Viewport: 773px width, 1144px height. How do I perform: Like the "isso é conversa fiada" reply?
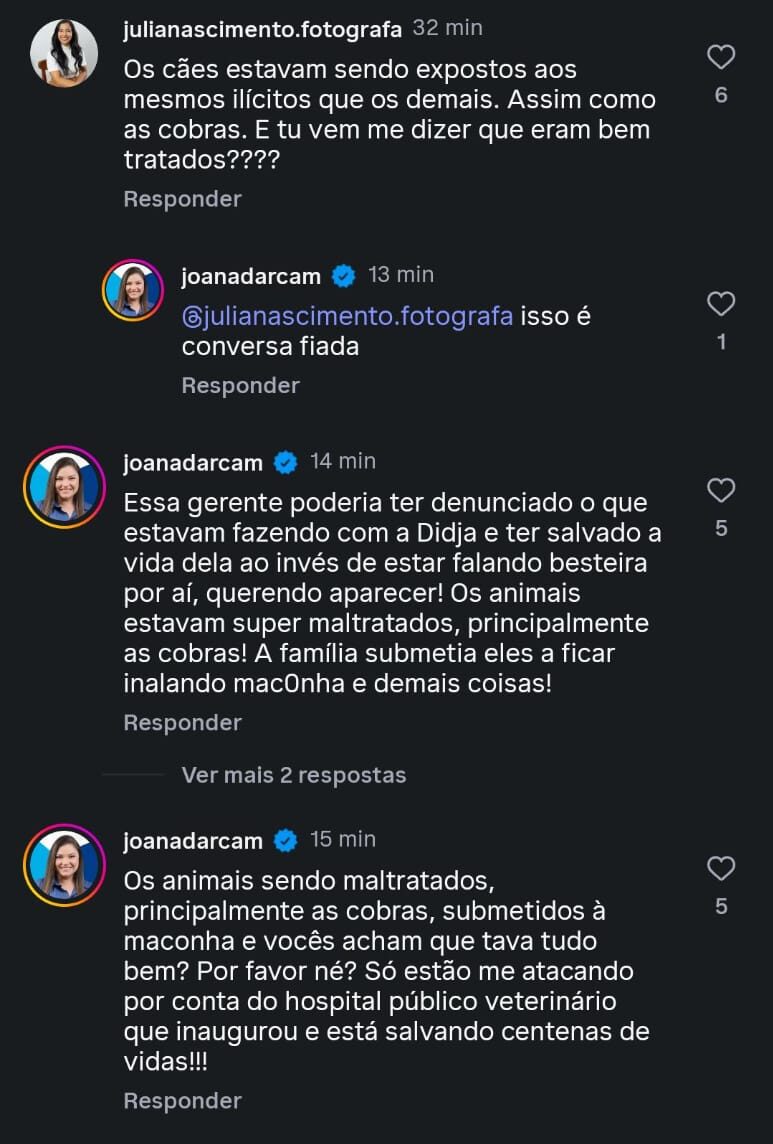[x=721, y=304]
